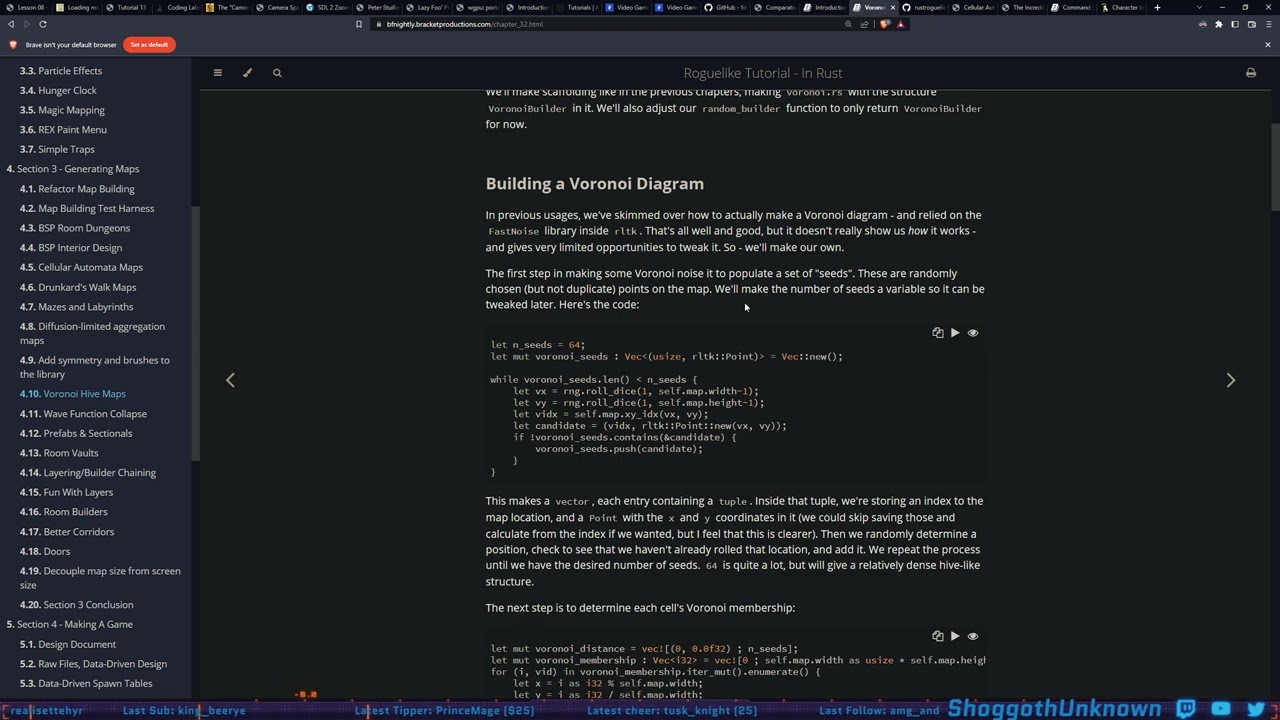Screen dimensions: 1280x720
Task: Open the Brave main menu
Action: pyautogui.click(x=1268, y=24)
